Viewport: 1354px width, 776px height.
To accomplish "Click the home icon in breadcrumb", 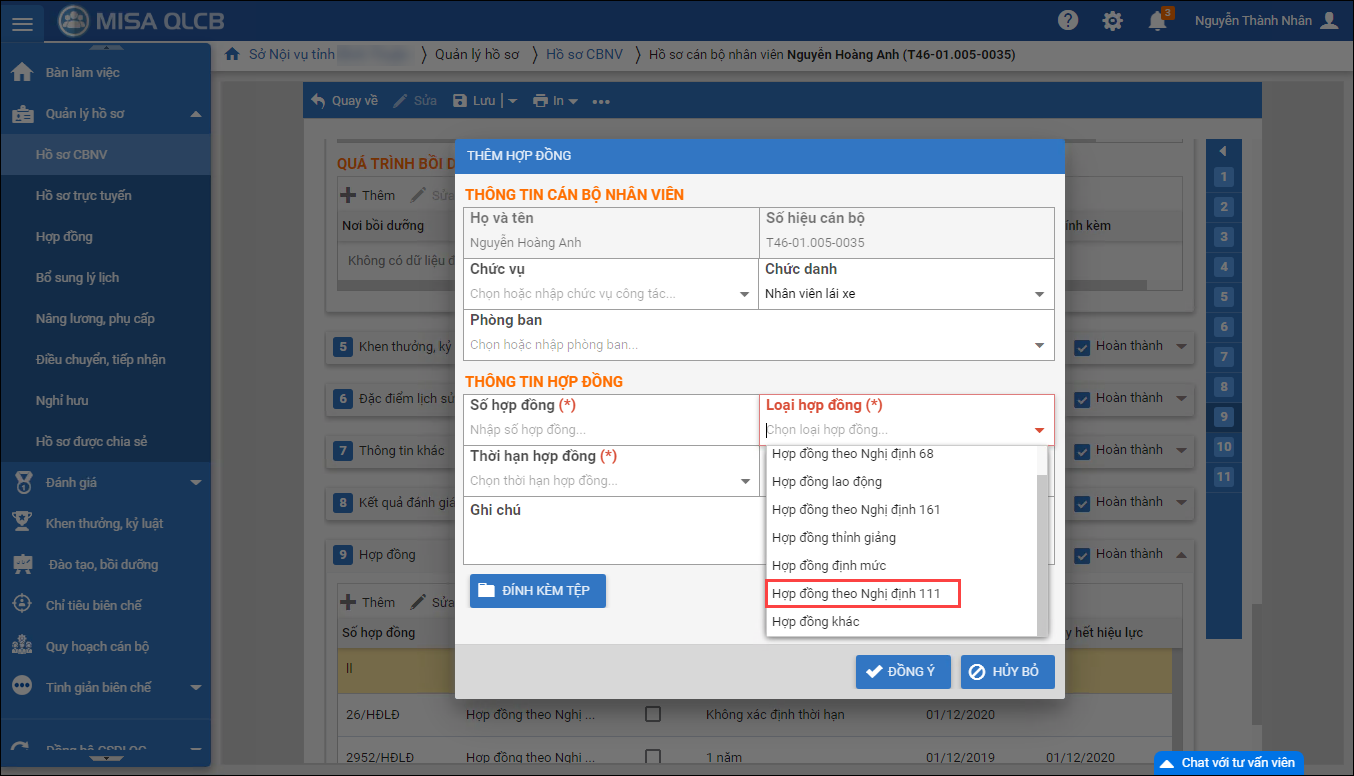I will tap(232, 54).
